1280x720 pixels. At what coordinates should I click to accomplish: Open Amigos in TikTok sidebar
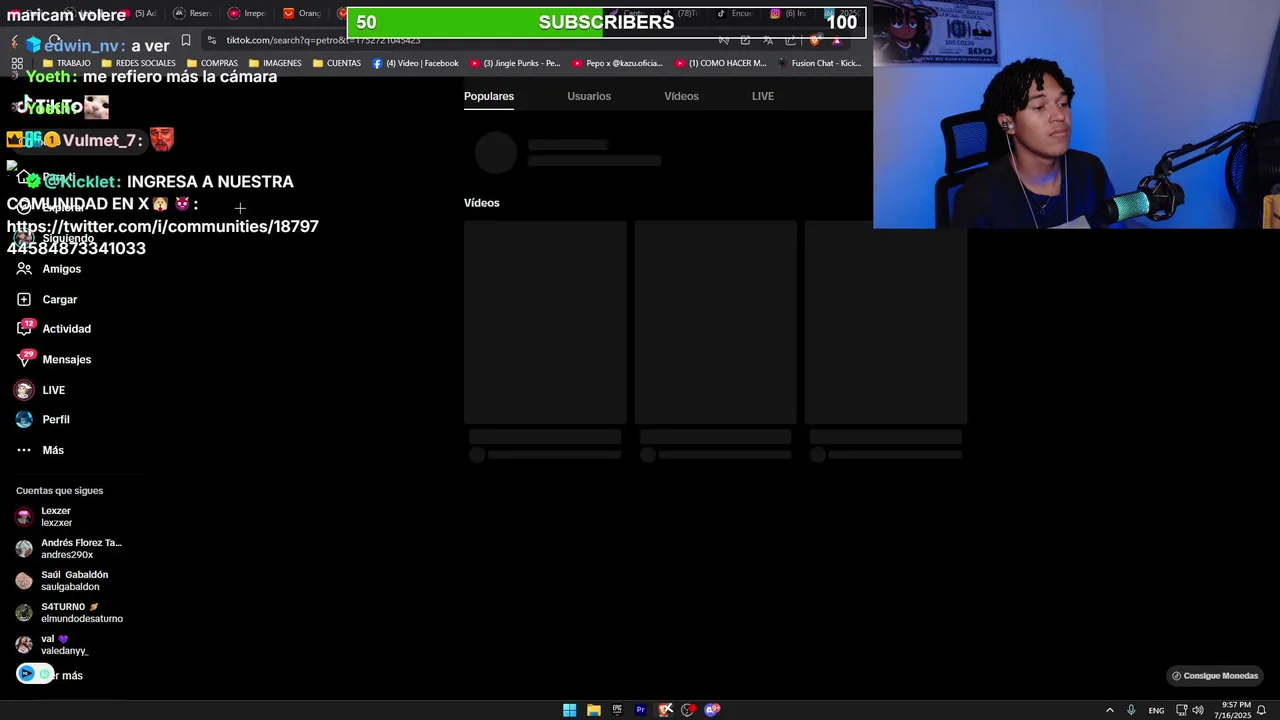pyautogui.click(x=49, y=269)
